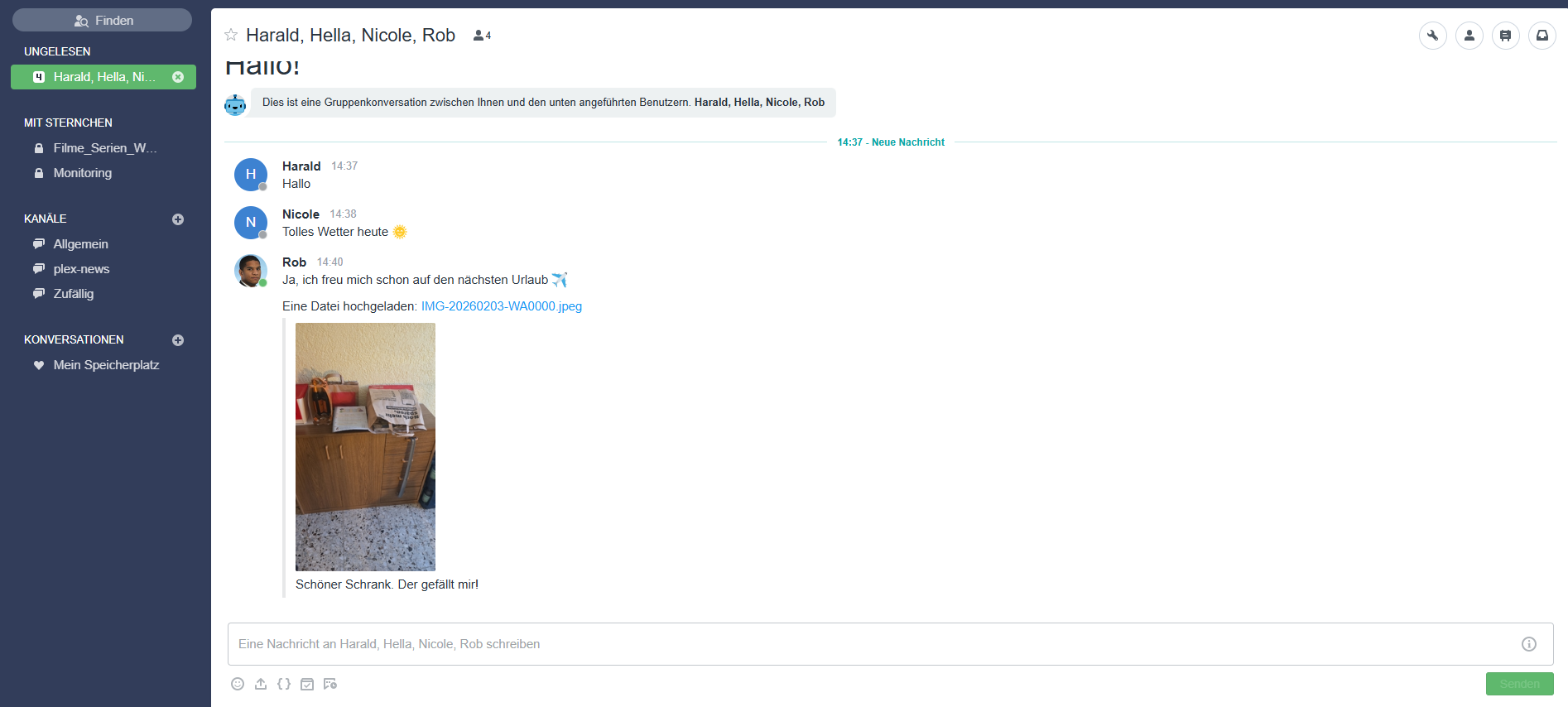1568x707 pixels.
Task: Insert a code snippet with braces icon
Action: coord(284,684)
